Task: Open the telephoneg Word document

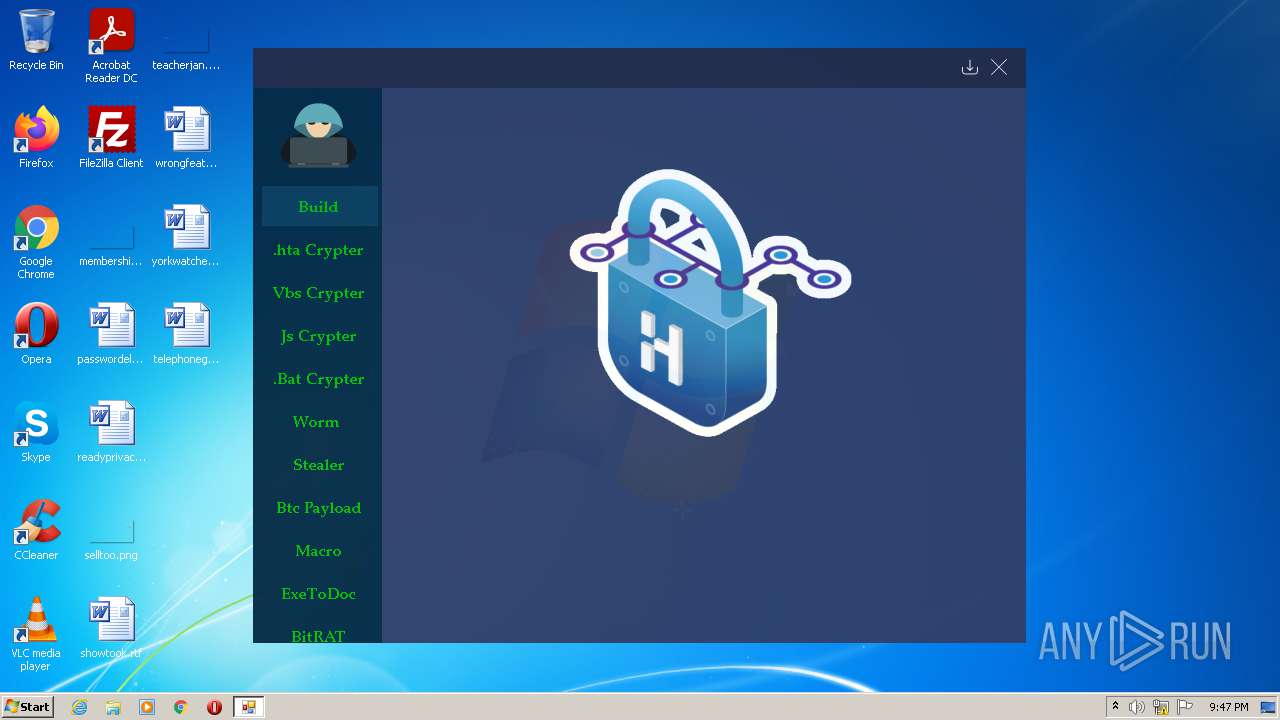Action: pos(186,334)
